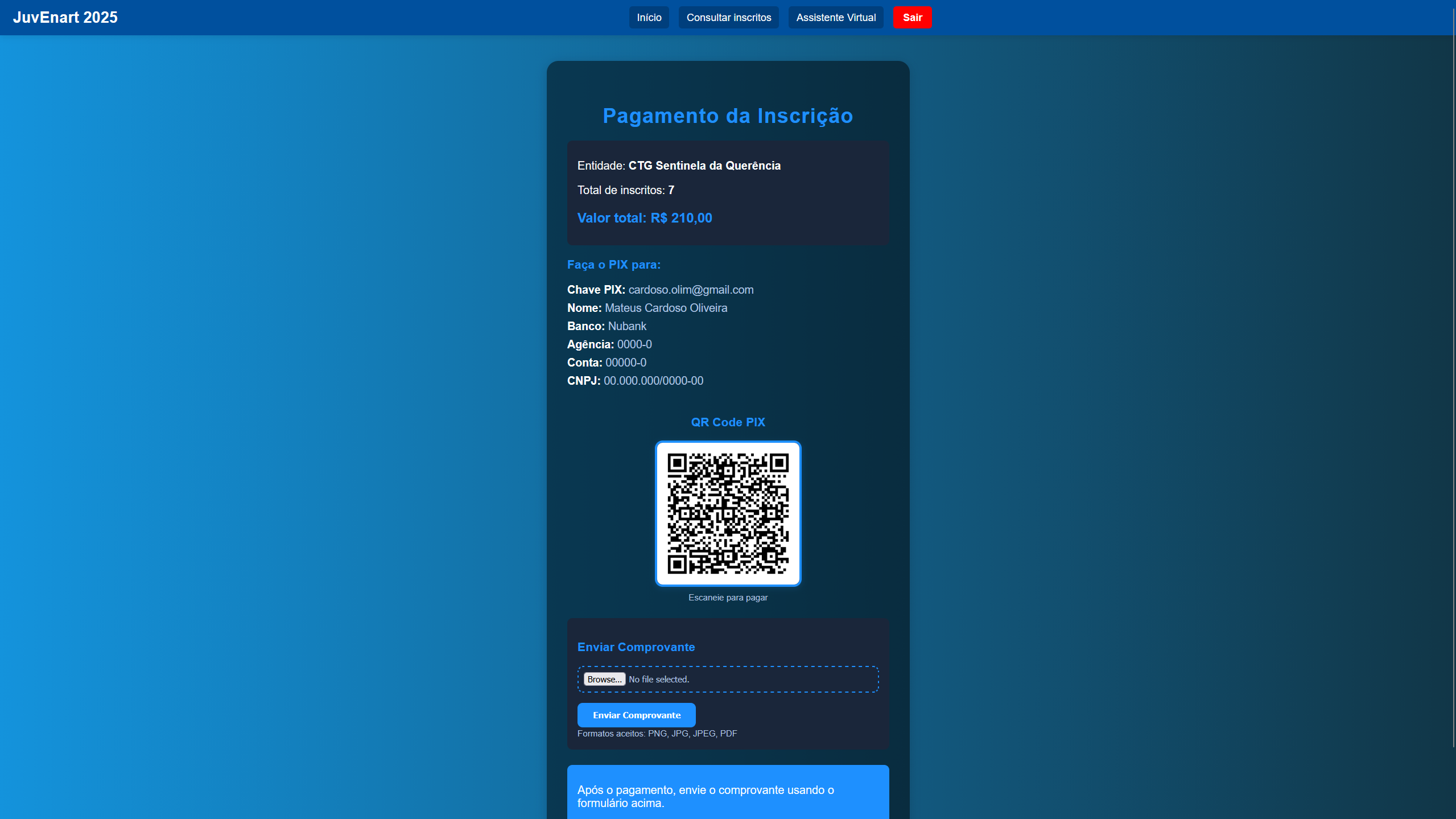
Task: Click the PIX QR code image
Action: pyautogui.click(x=728, y=513)
